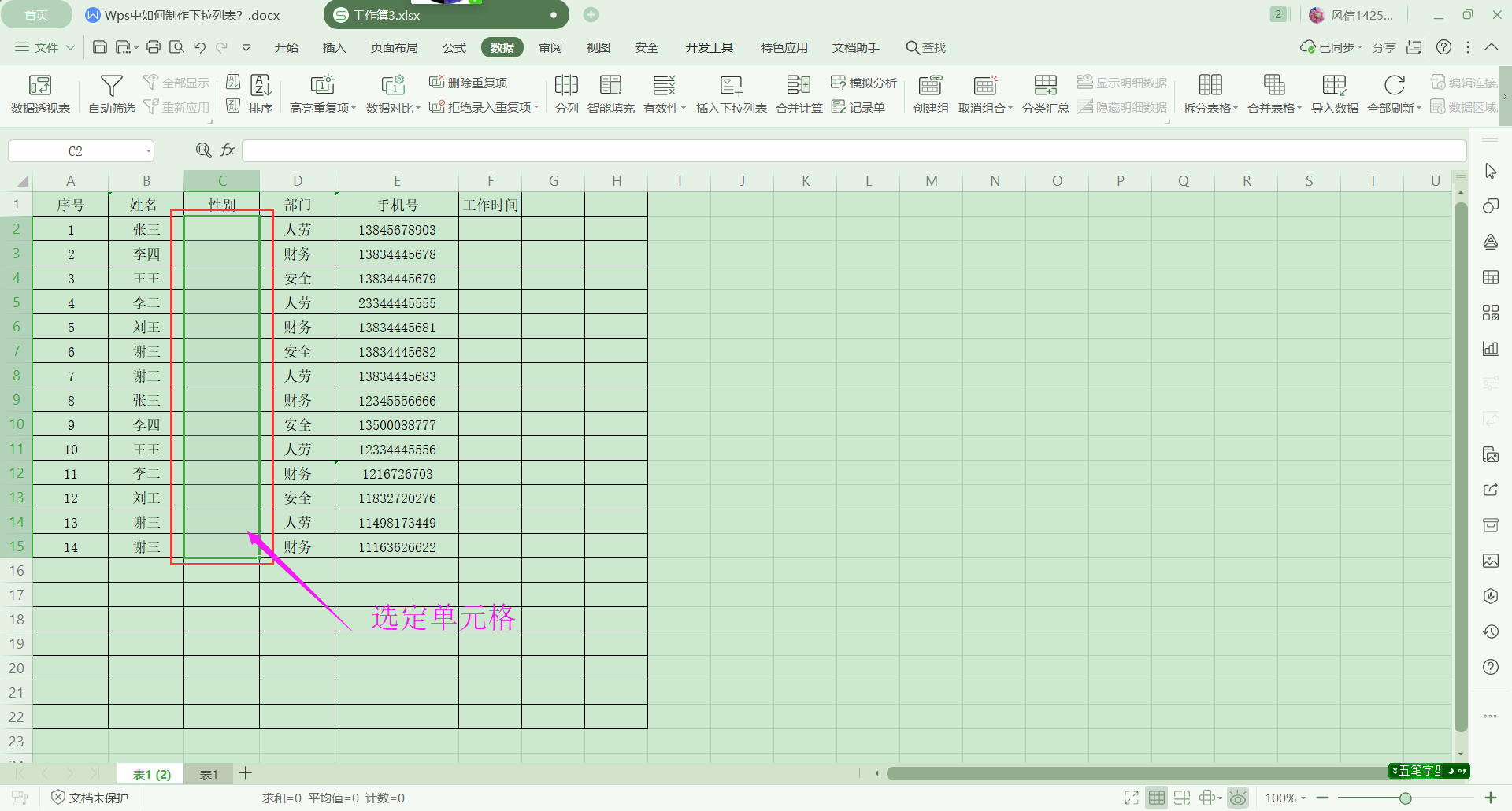Click 文档未保护 document protection status

coord(90,798)
